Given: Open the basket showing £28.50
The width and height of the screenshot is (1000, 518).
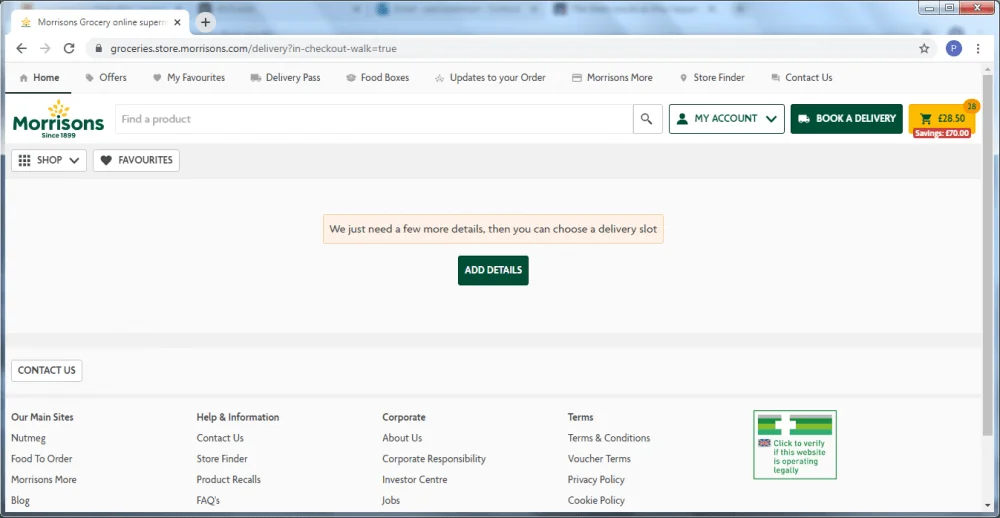Looking at the screenshot, I should (x=942, y=118).
